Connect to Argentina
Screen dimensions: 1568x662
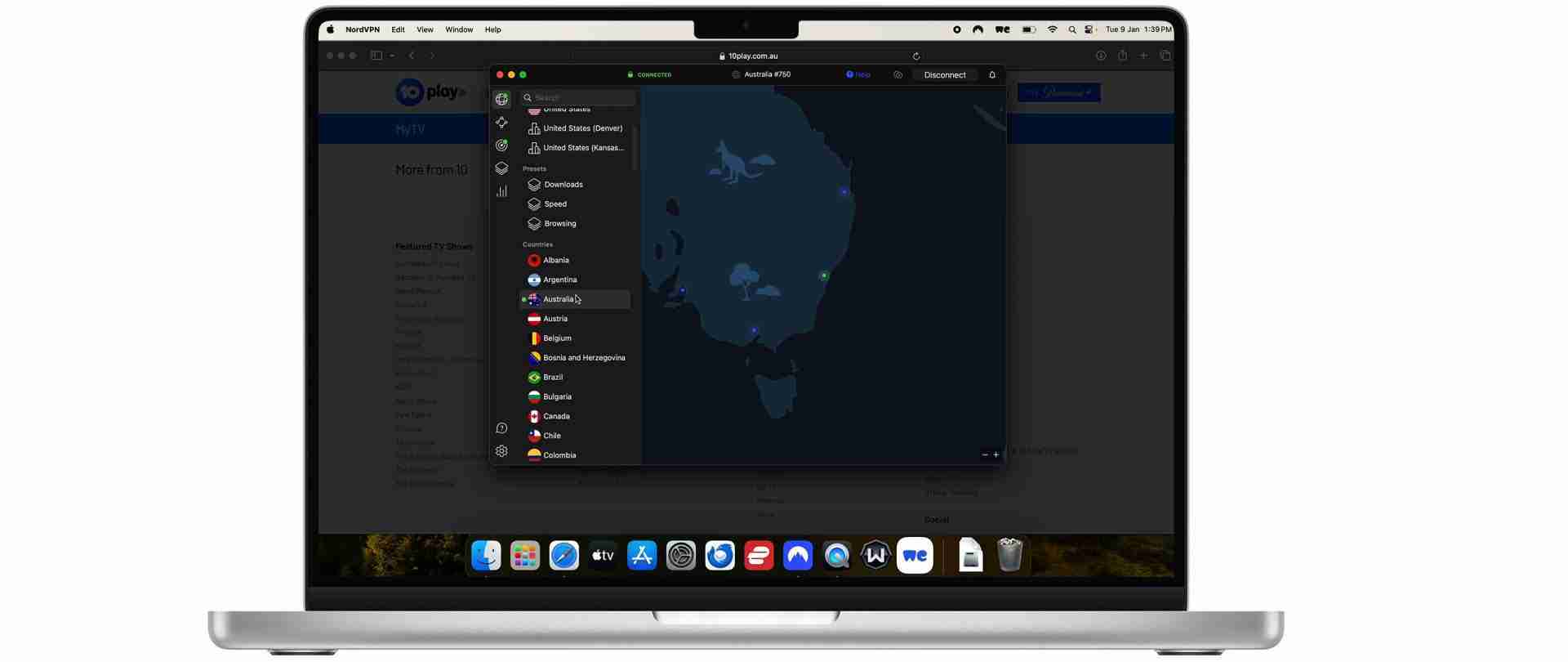576,280
